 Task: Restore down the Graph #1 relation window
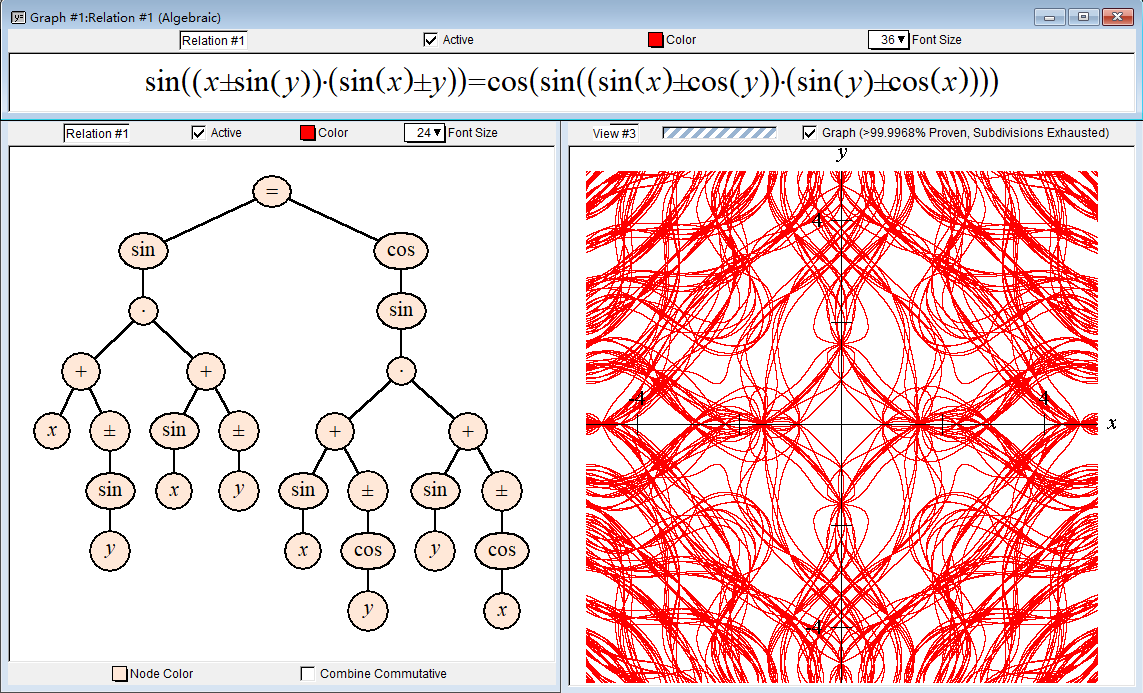[x=1084, y=17]
